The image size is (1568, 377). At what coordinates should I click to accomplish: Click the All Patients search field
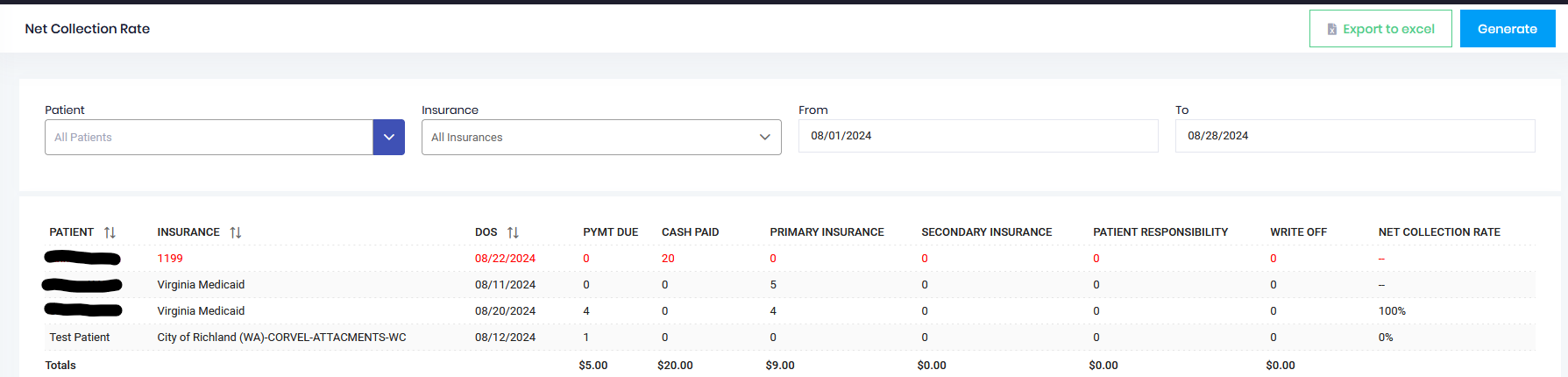point(209,138)
